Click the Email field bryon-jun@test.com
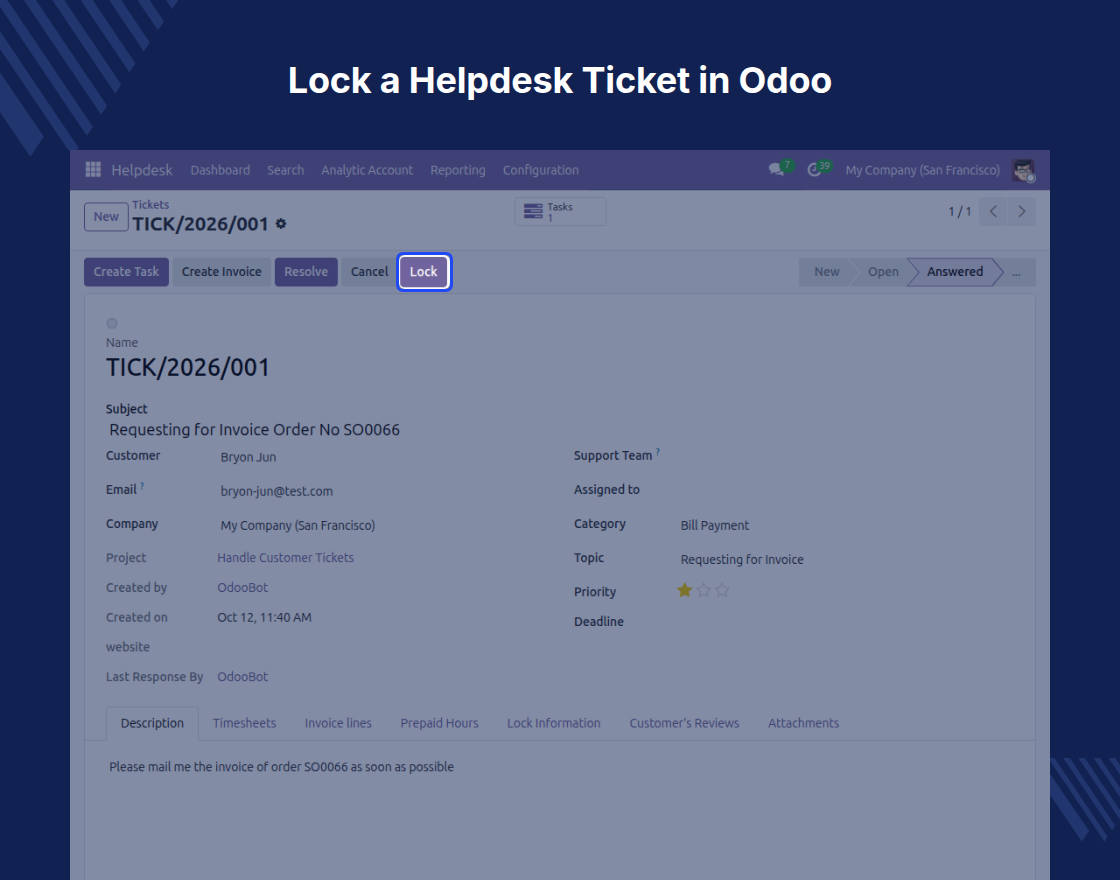Viewport: 1120px width, 880px height. (277, 491)
